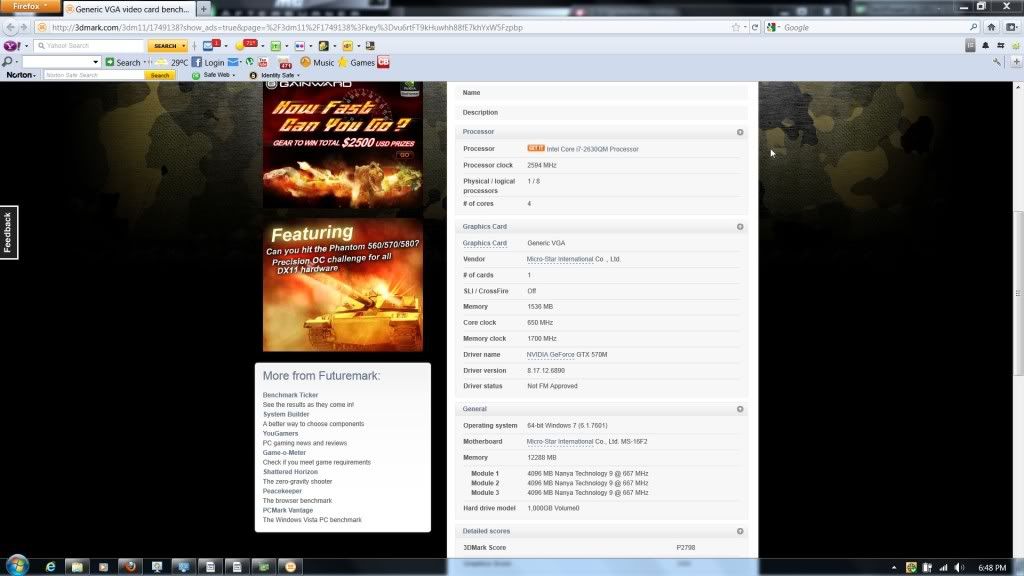
Task: Collapse the Graphics Card section
Action: coord(740,227)
